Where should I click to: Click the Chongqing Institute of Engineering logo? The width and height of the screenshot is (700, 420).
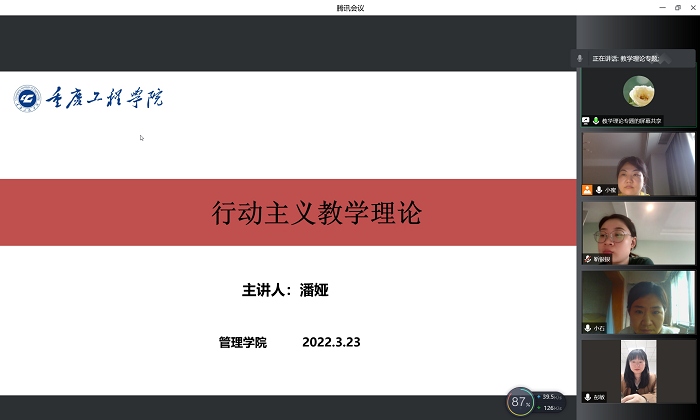89,98
